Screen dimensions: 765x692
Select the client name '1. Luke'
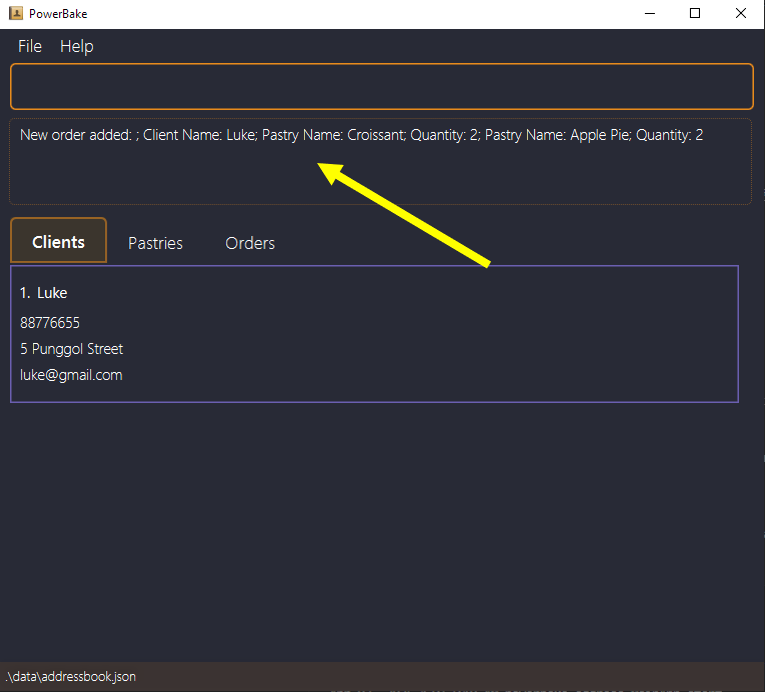tap(43, 293)
